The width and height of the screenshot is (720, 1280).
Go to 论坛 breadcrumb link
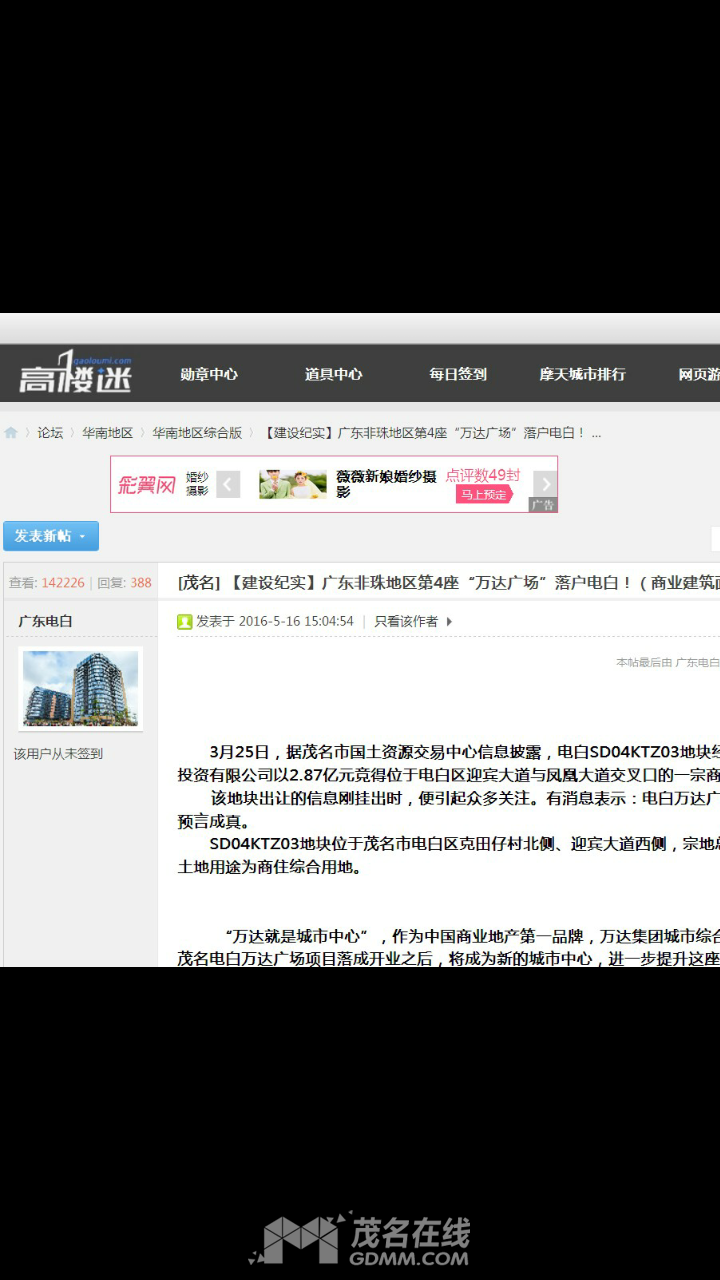[x=50, y=433]
